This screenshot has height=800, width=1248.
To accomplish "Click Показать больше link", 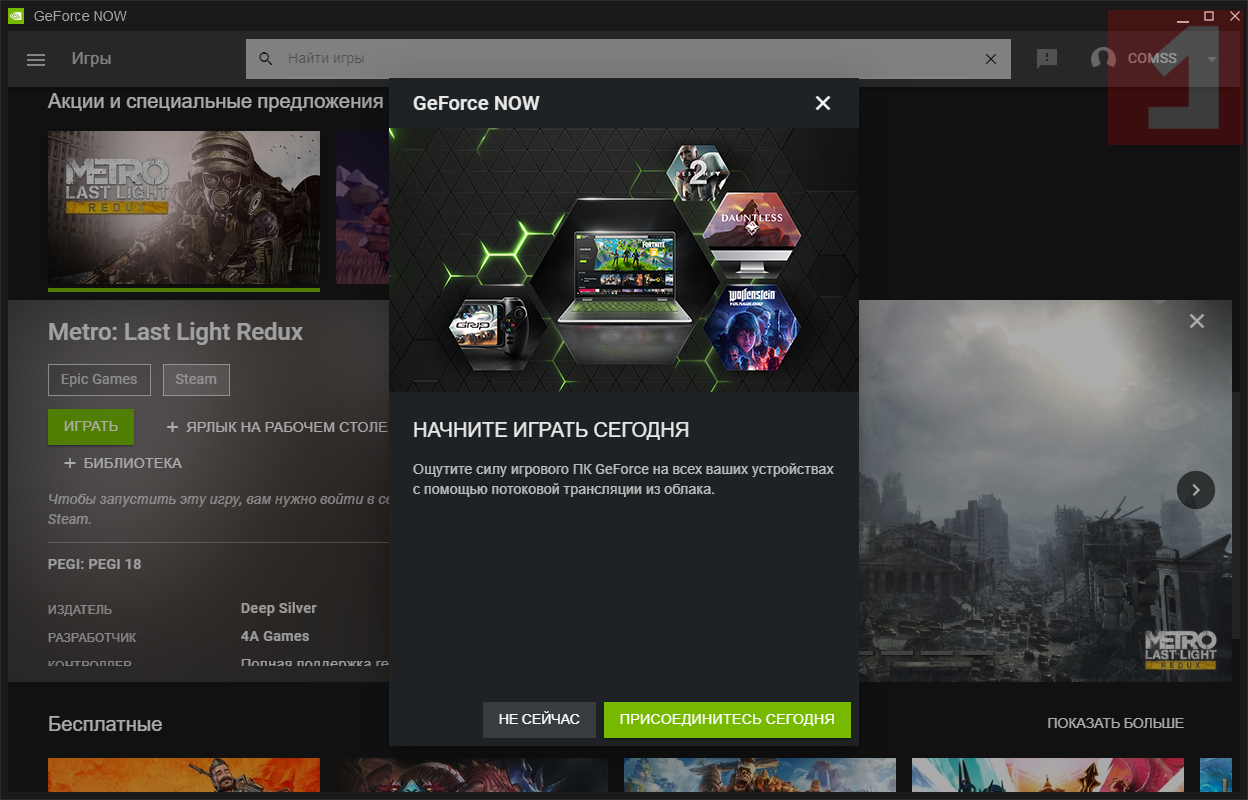I will coord(1115,723).
